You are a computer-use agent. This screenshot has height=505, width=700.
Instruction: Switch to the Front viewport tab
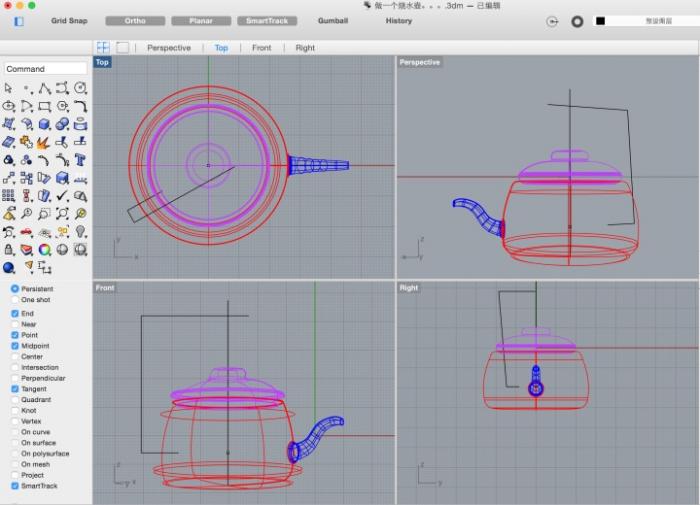pos(261,47)
